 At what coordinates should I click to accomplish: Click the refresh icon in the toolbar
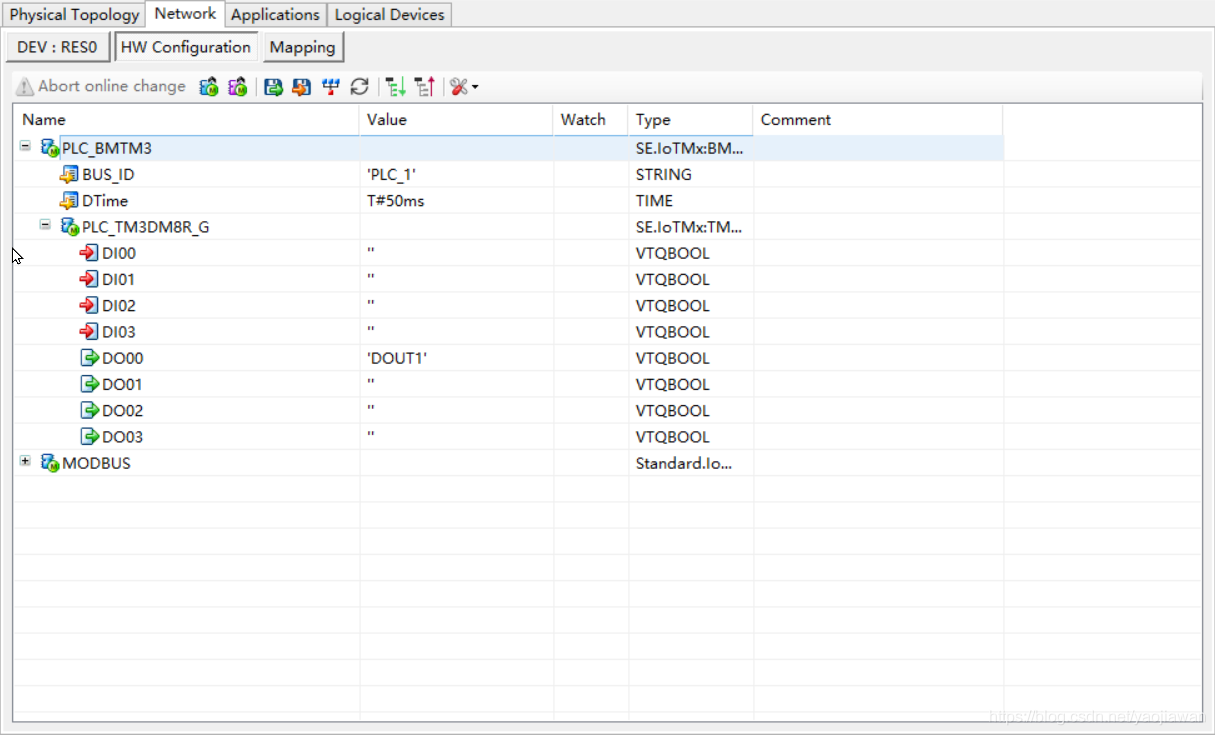[x=360, y=87]
